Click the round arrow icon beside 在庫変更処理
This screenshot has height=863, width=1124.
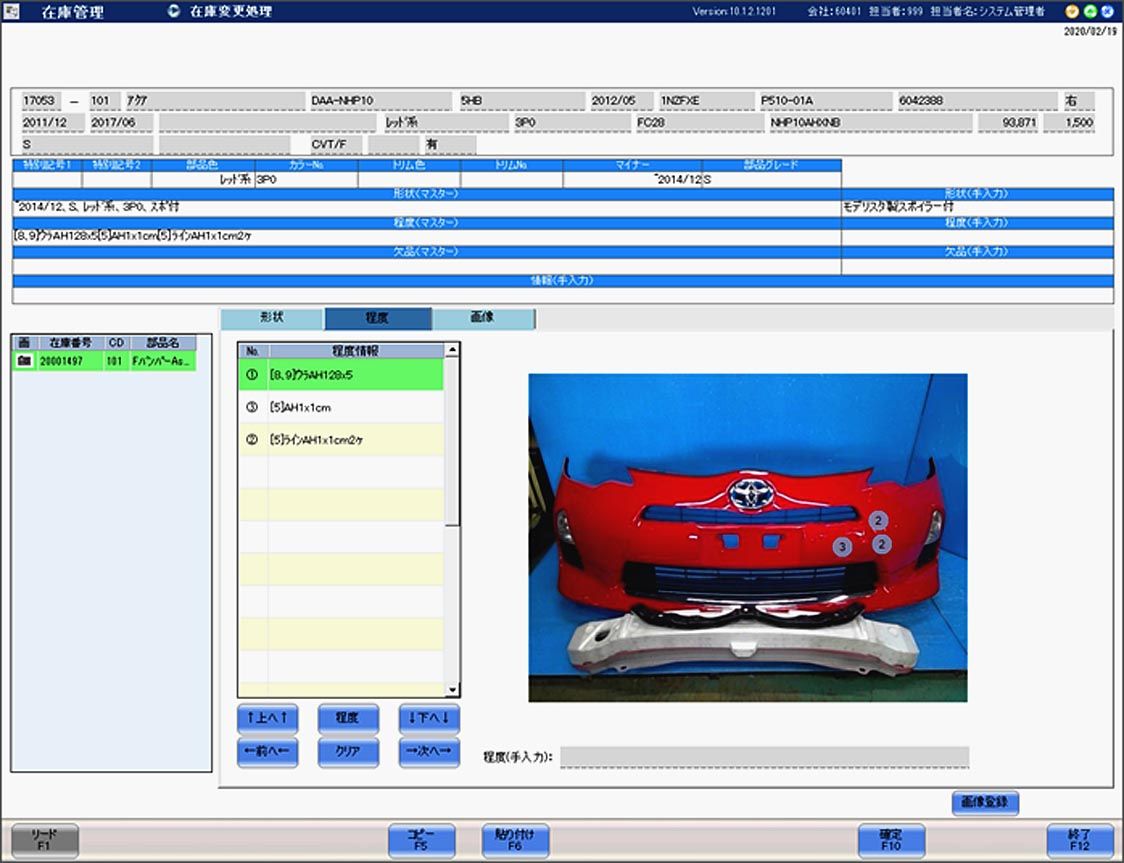(174, 11)
